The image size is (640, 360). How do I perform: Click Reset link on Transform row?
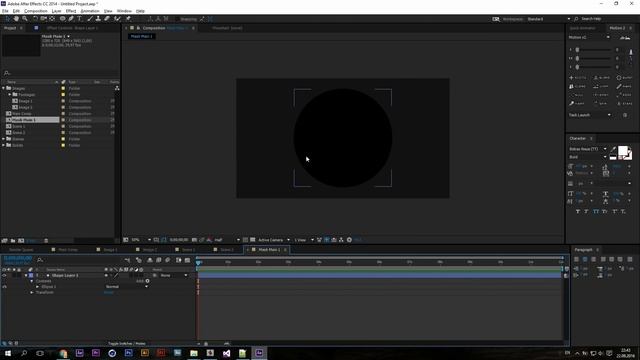[109, 292]
